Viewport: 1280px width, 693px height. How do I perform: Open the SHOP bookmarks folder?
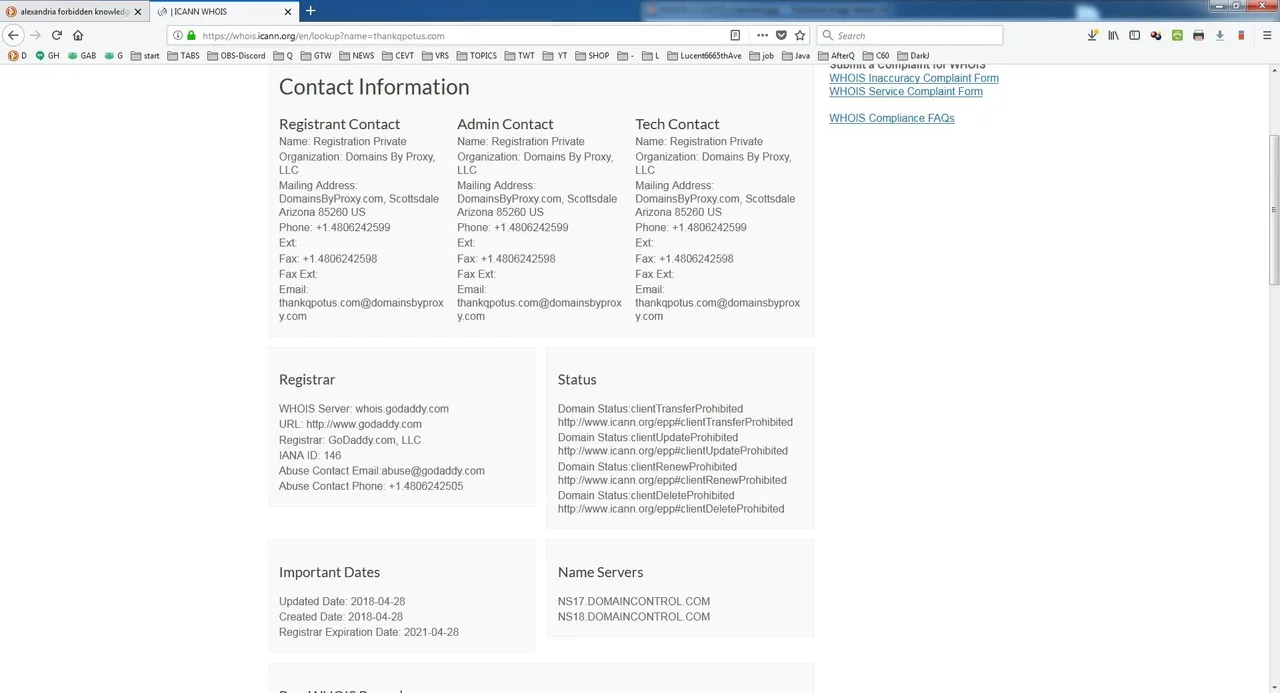(592, 56)
